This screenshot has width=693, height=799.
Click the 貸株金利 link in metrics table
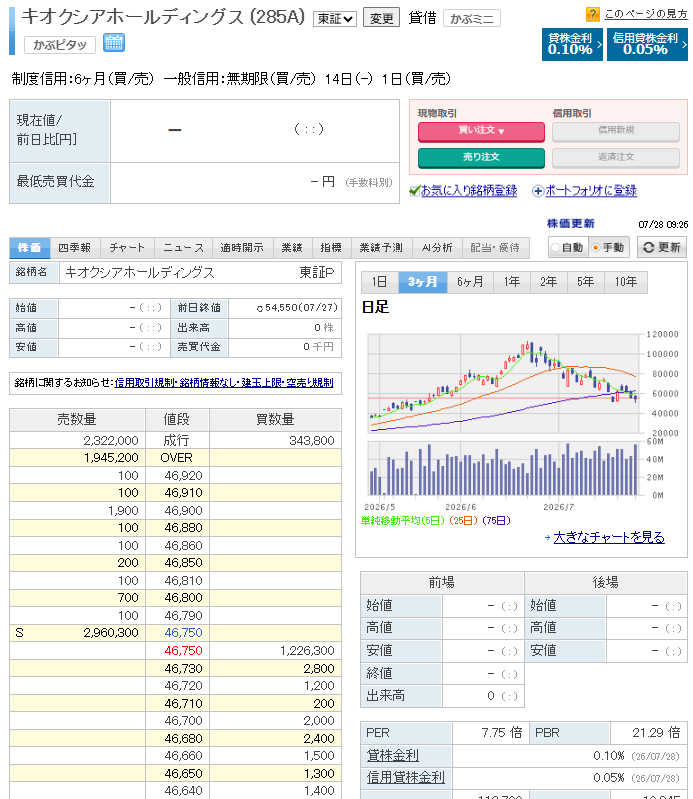(x=393, y=756)
